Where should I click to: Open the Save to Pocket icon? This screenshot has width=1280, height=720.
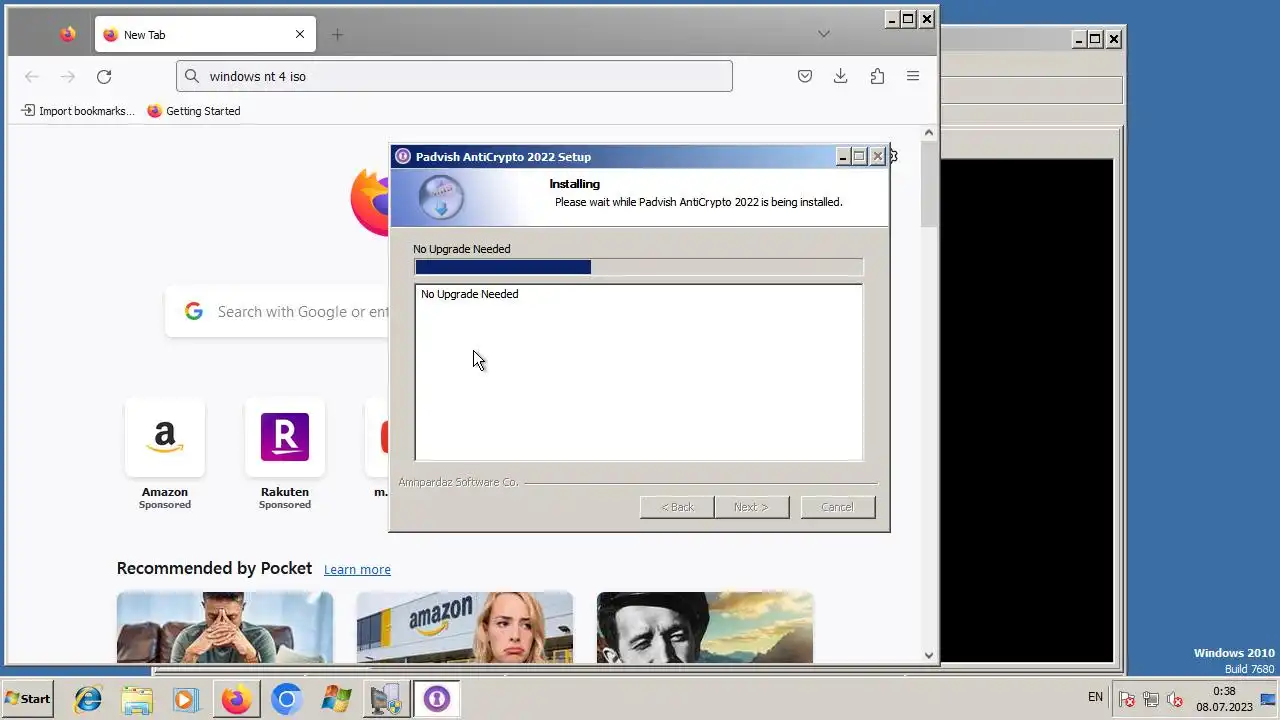point(805,76)
